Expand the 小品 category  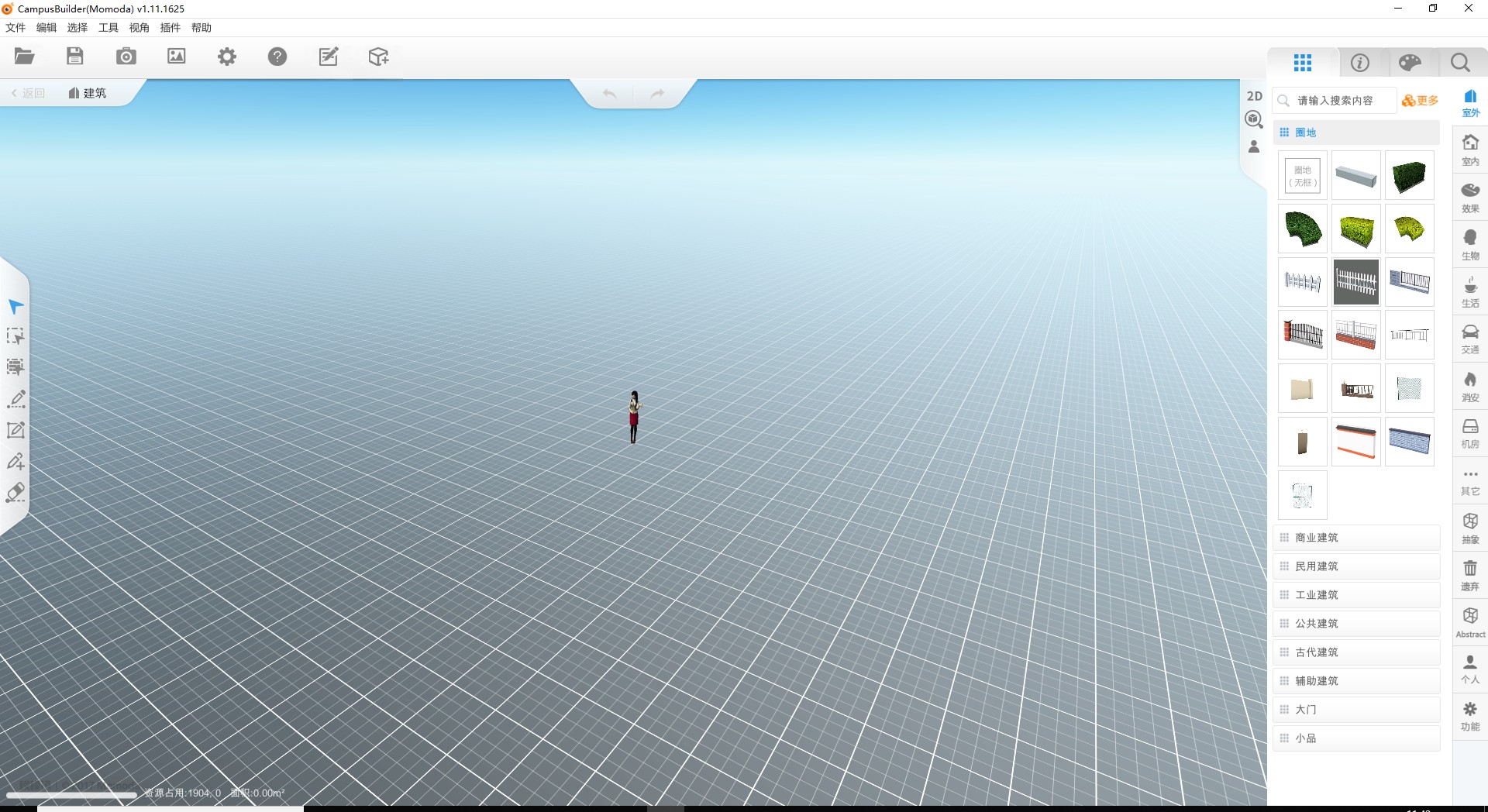click(1356, 738)
